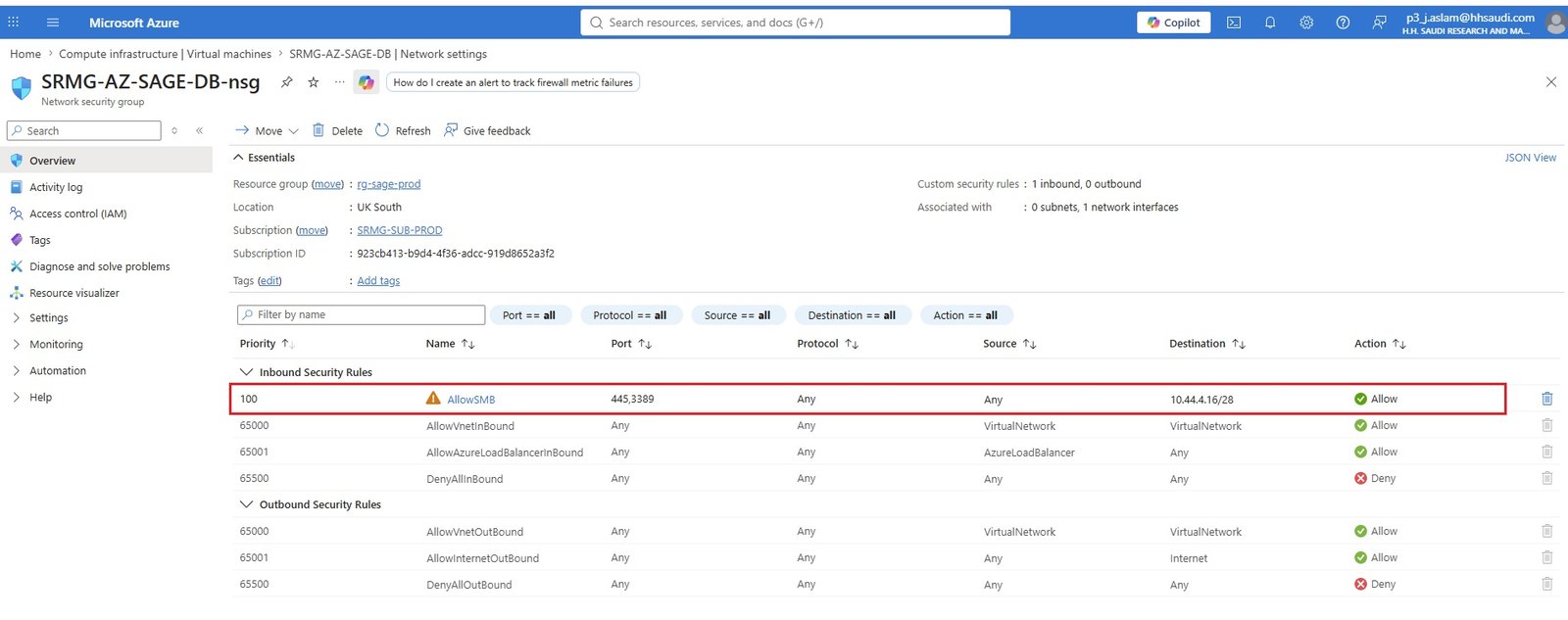Viewport: 1568px width, 620px height.
Task: Collapse the Essentials section
Action: pos(238,158)
